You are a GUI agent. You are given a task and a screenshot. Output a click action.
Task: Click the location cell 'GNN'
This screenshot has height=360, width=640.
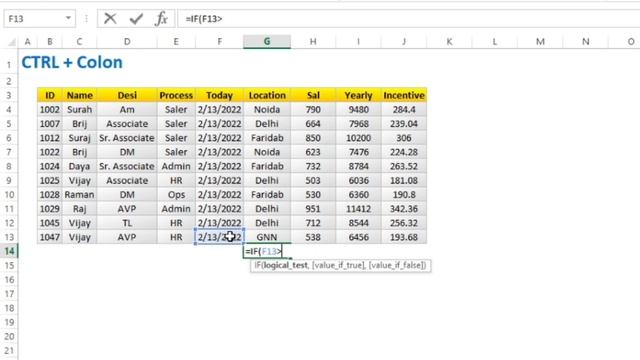(x=267, y=237)
